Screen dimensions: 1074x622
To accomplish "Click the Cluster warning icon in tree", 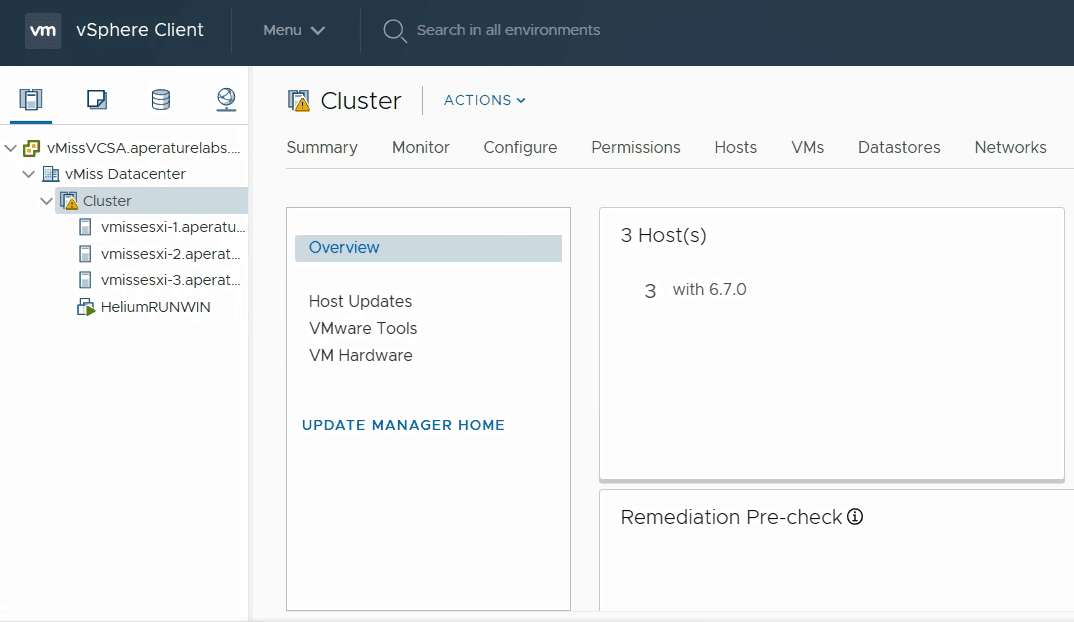I will (x=68, y=201).
